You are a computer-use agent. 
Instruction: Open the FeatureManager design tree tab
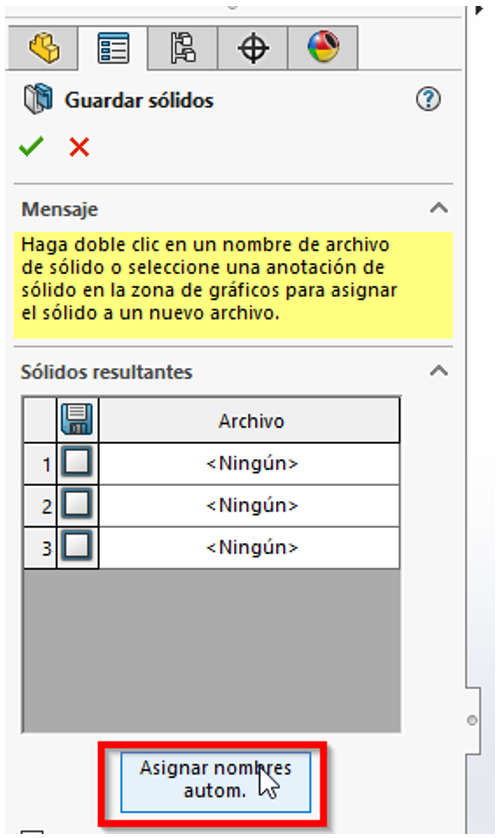[44, 49]
